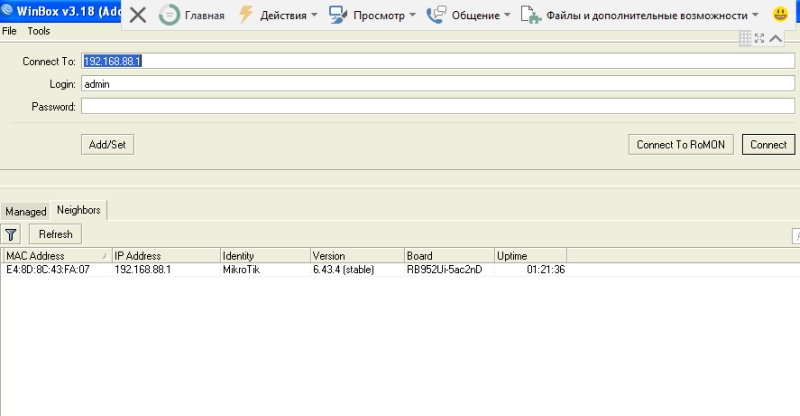Click the Refresh button
This screenshot has width=800, height=416.
(x=56, y=234)
